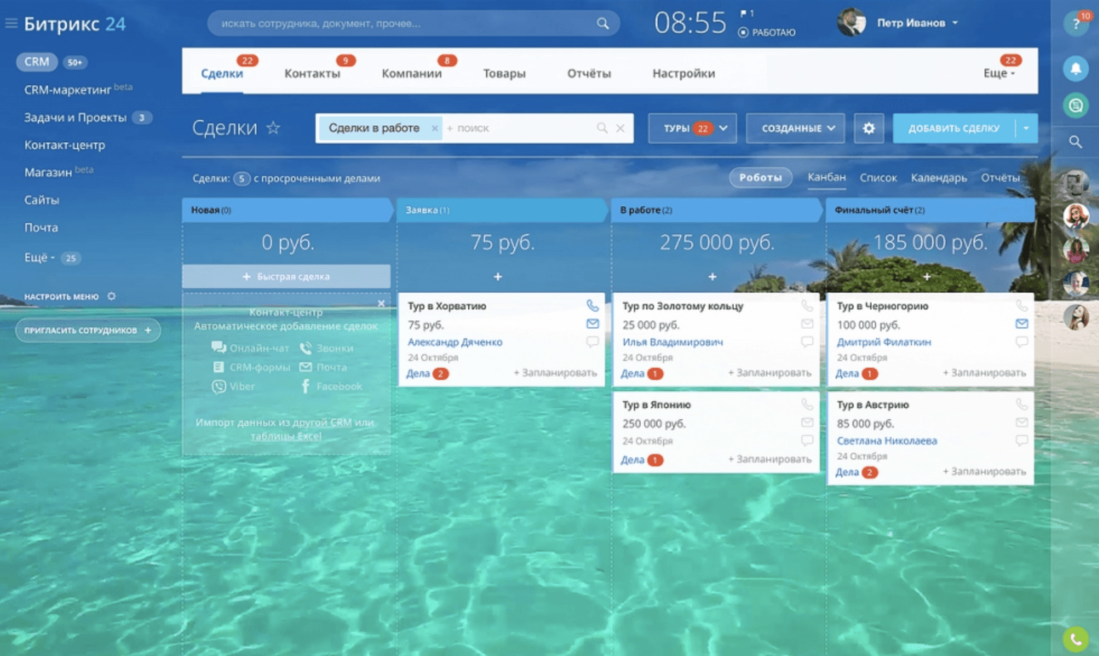Click Импорт данных из другой CRM link

(285, 429)
